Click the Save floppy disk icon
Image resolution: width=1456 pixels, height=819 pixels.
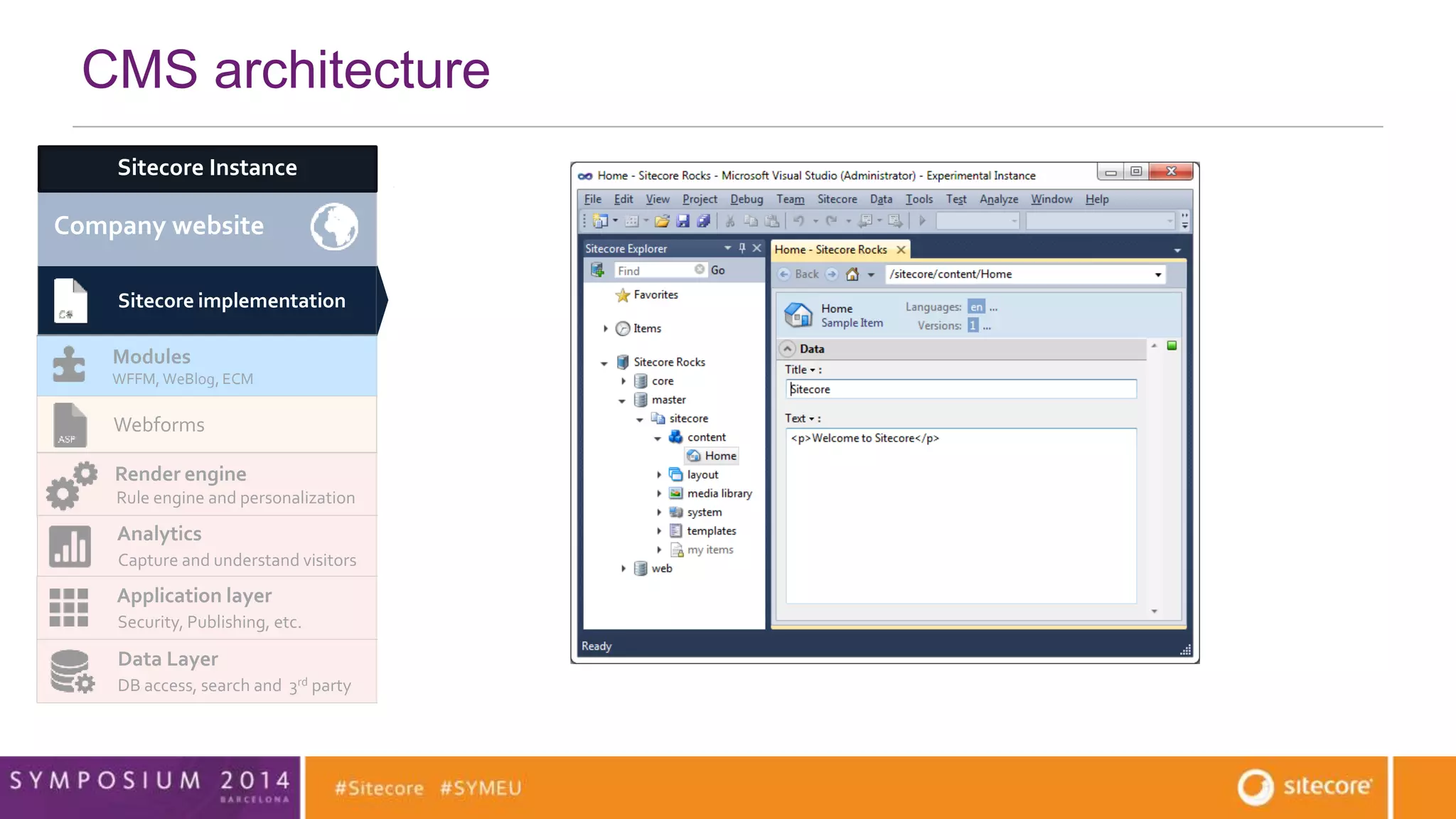pyautogui.click(x=682, y=221)
